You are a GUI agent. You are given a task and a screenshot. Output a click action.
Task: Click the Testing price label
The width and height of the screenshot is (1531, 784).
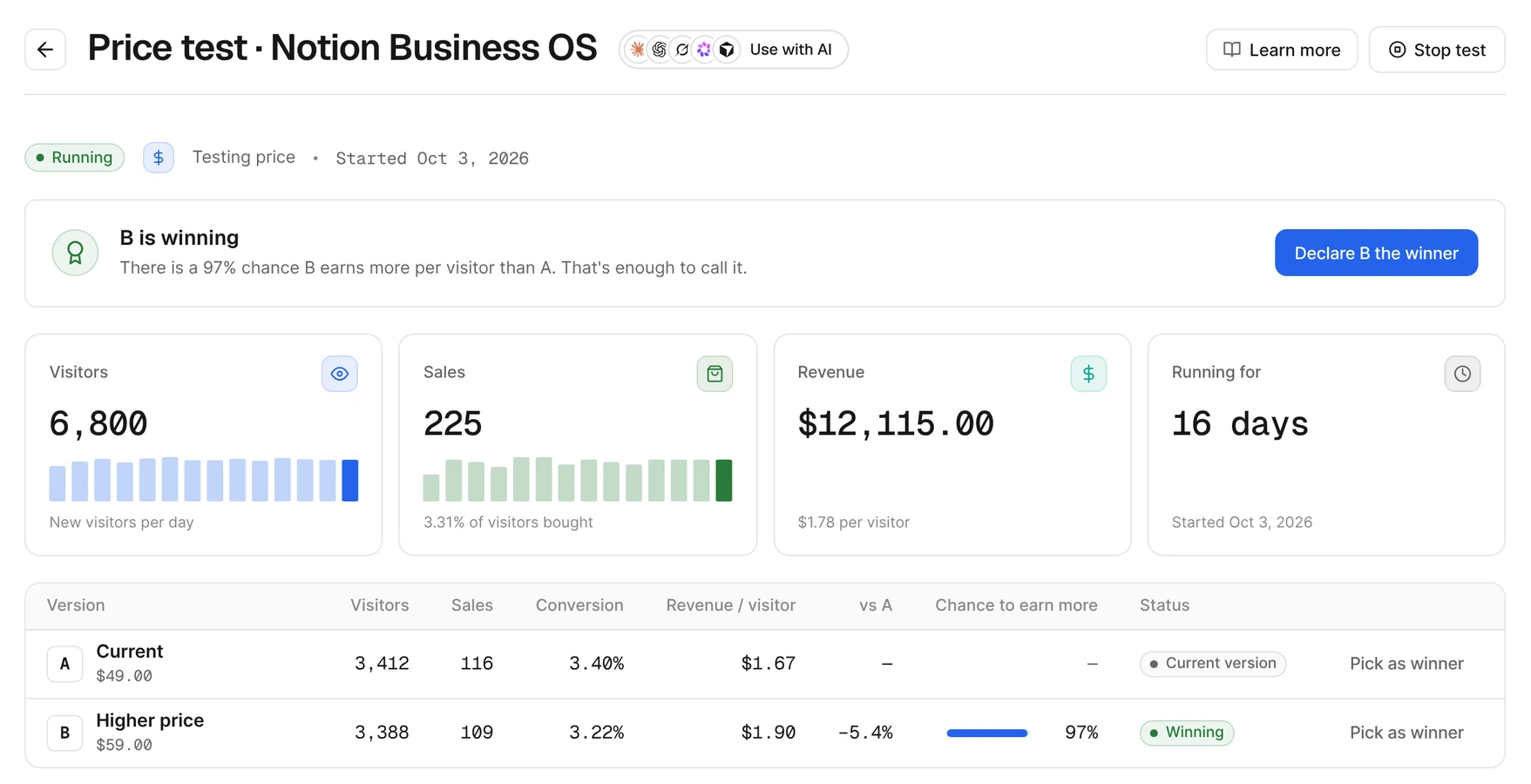(x=243, y=158)
